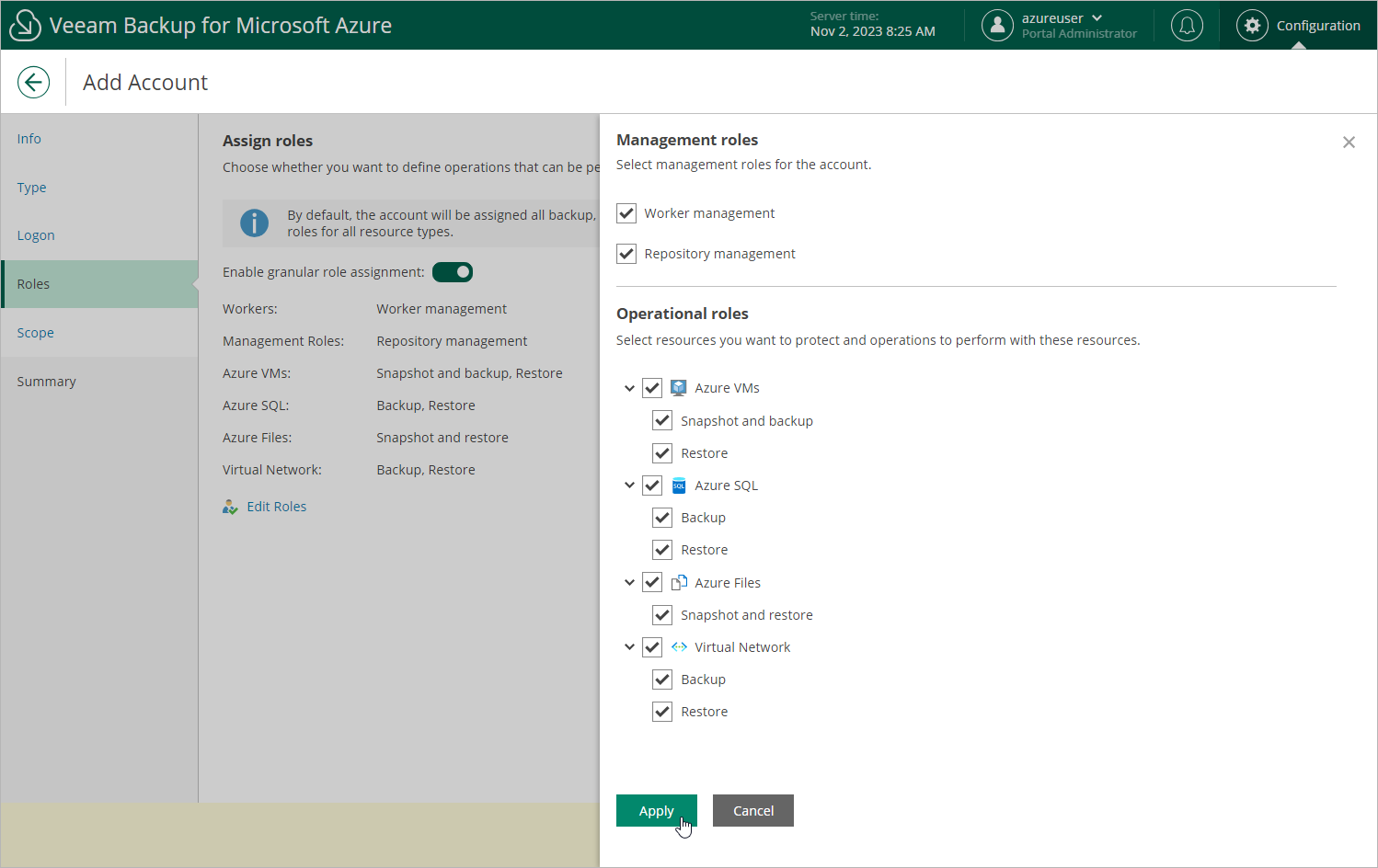Click the Azure VMs label in tree
The height and width of the screenshot is (868, 1378).
(727, 388)
